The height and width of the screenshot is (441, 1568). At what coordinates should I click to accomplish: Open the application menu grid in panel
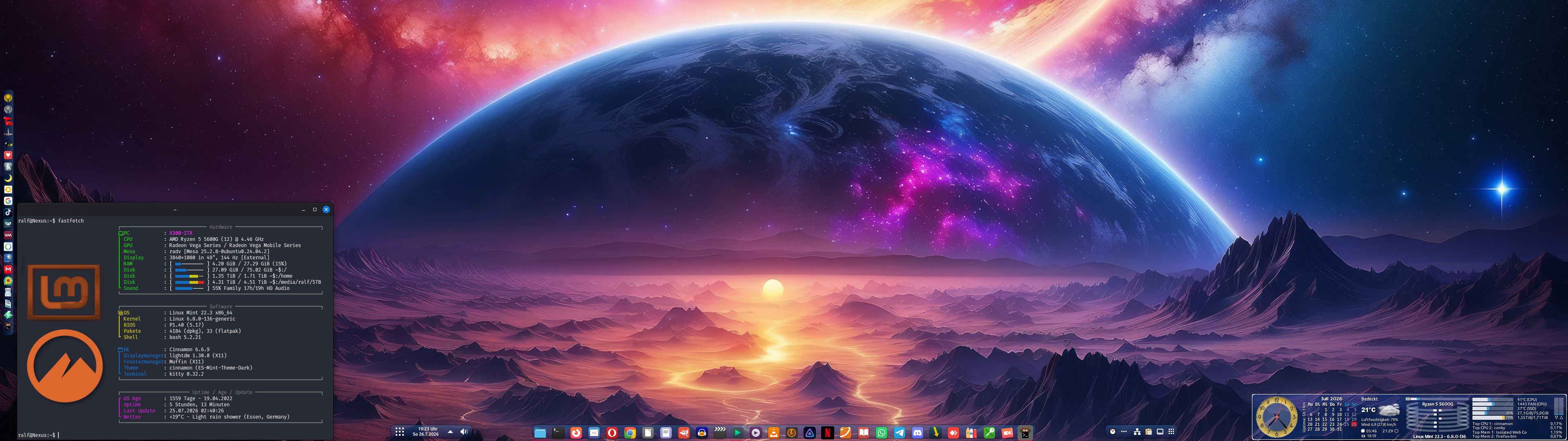tap(399, 432)
